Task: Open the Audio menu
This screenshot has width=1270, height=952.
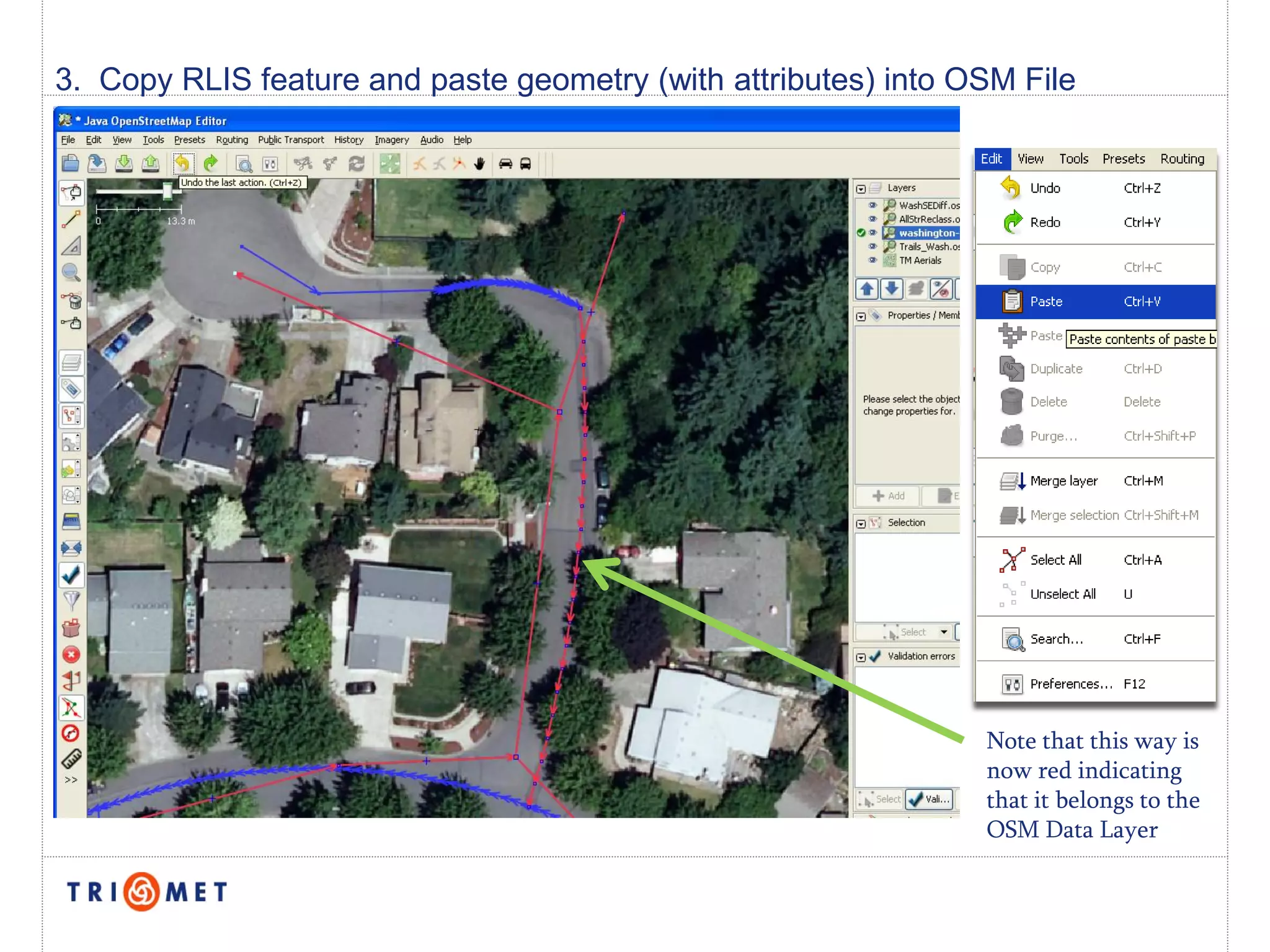Action: pyautogui.click(x=432, y=140)
